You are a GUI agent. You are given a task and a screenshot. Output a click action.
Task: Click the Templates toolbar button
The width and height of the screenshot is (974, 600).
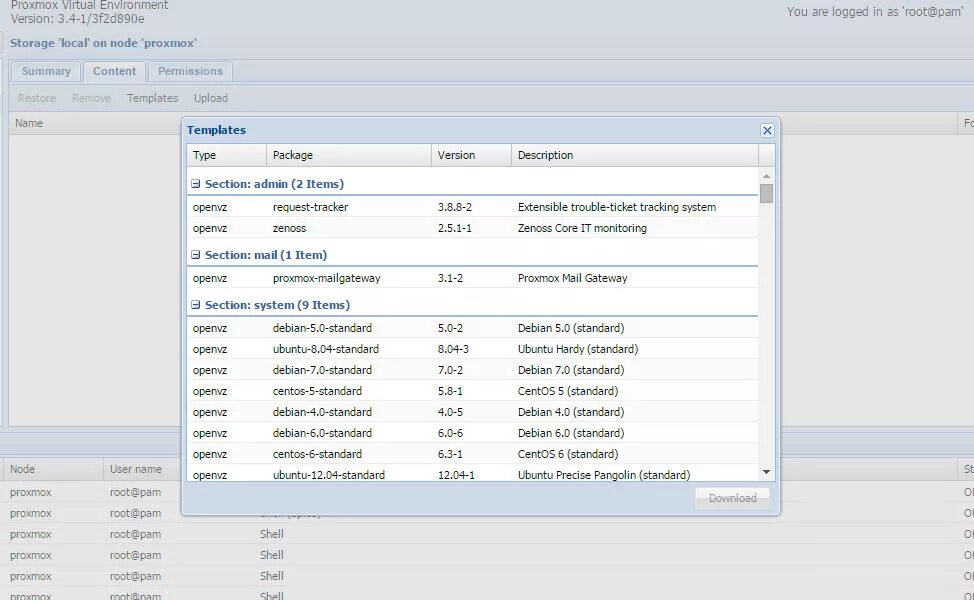[x=152, y=98]
